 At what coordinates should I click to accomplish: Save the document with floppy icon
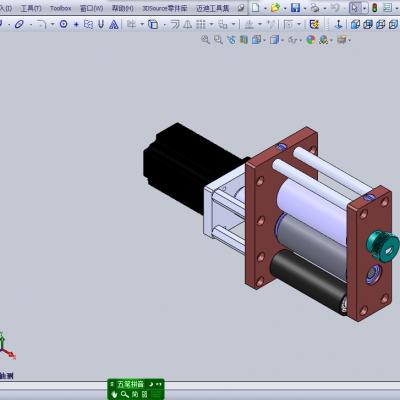coord(295,8)
